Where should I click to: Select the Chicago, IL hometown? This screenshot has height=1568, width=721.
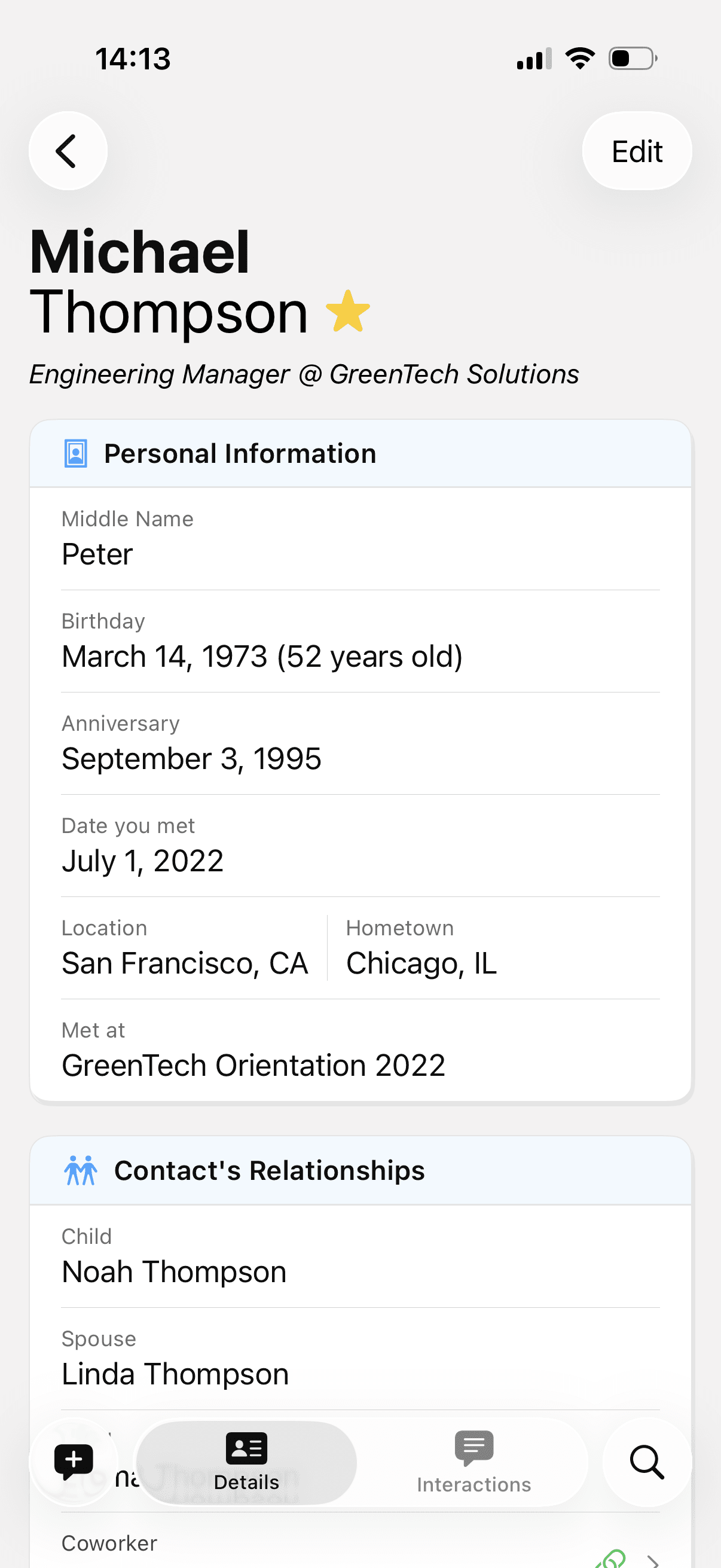coord(421,963)
